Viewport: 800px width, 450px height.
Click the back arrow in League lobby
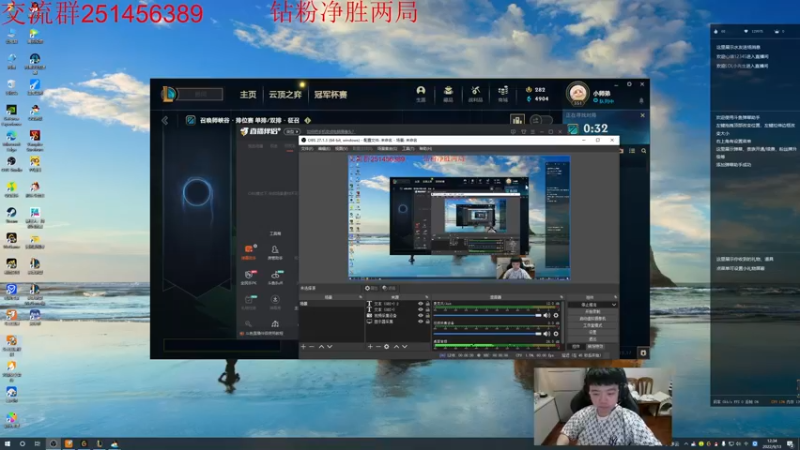coord(165,120)
